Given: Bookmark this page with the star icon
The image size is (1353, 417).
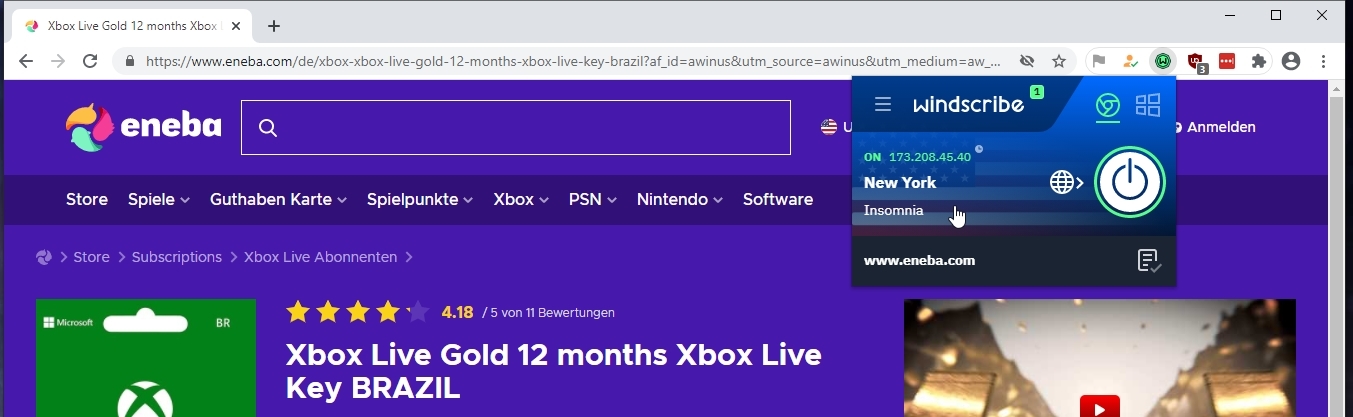Looking at the screenshot, I should click(x=1058, y=61).
